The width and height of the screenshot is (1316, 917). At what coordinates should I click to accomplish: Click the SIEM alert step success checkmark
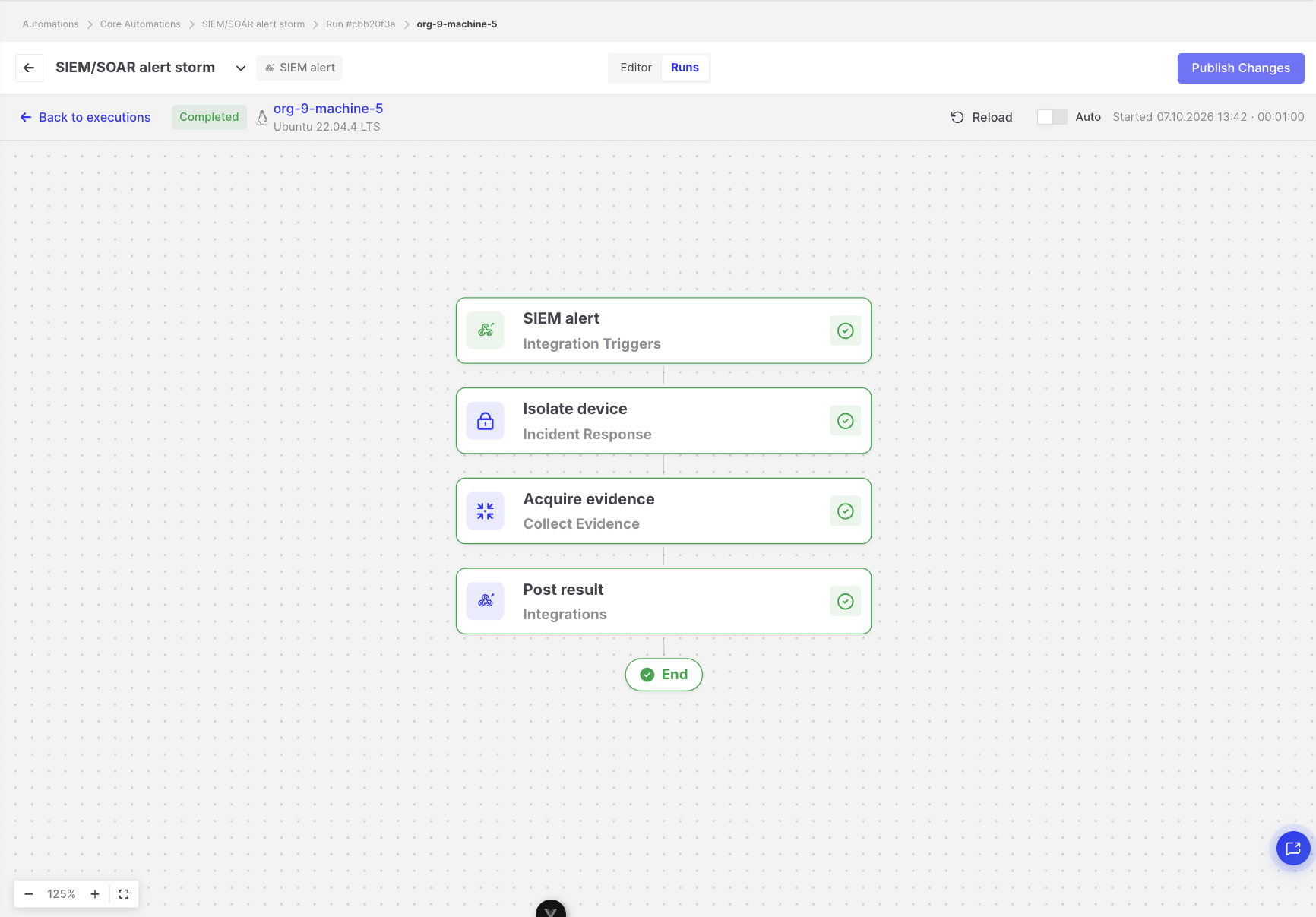pos(846,330)
